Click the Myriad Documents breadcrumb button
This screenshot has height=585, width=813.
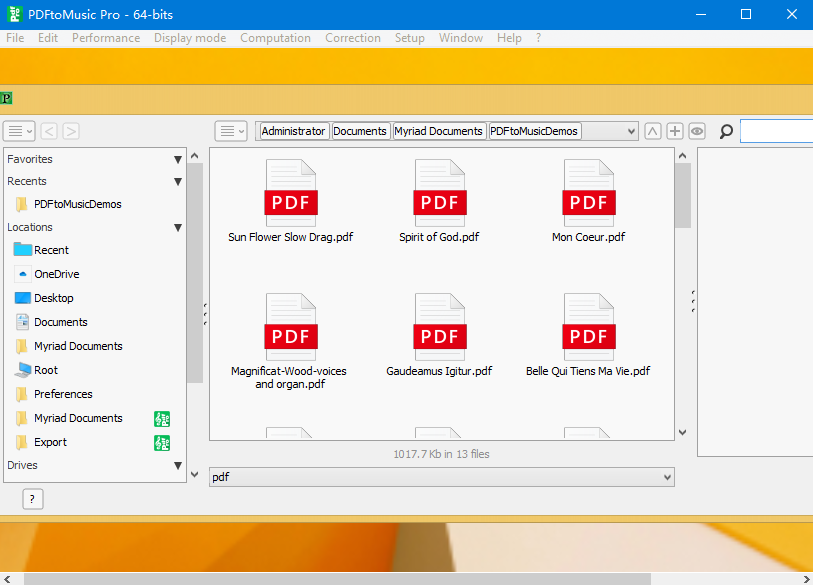coord(439,130)
